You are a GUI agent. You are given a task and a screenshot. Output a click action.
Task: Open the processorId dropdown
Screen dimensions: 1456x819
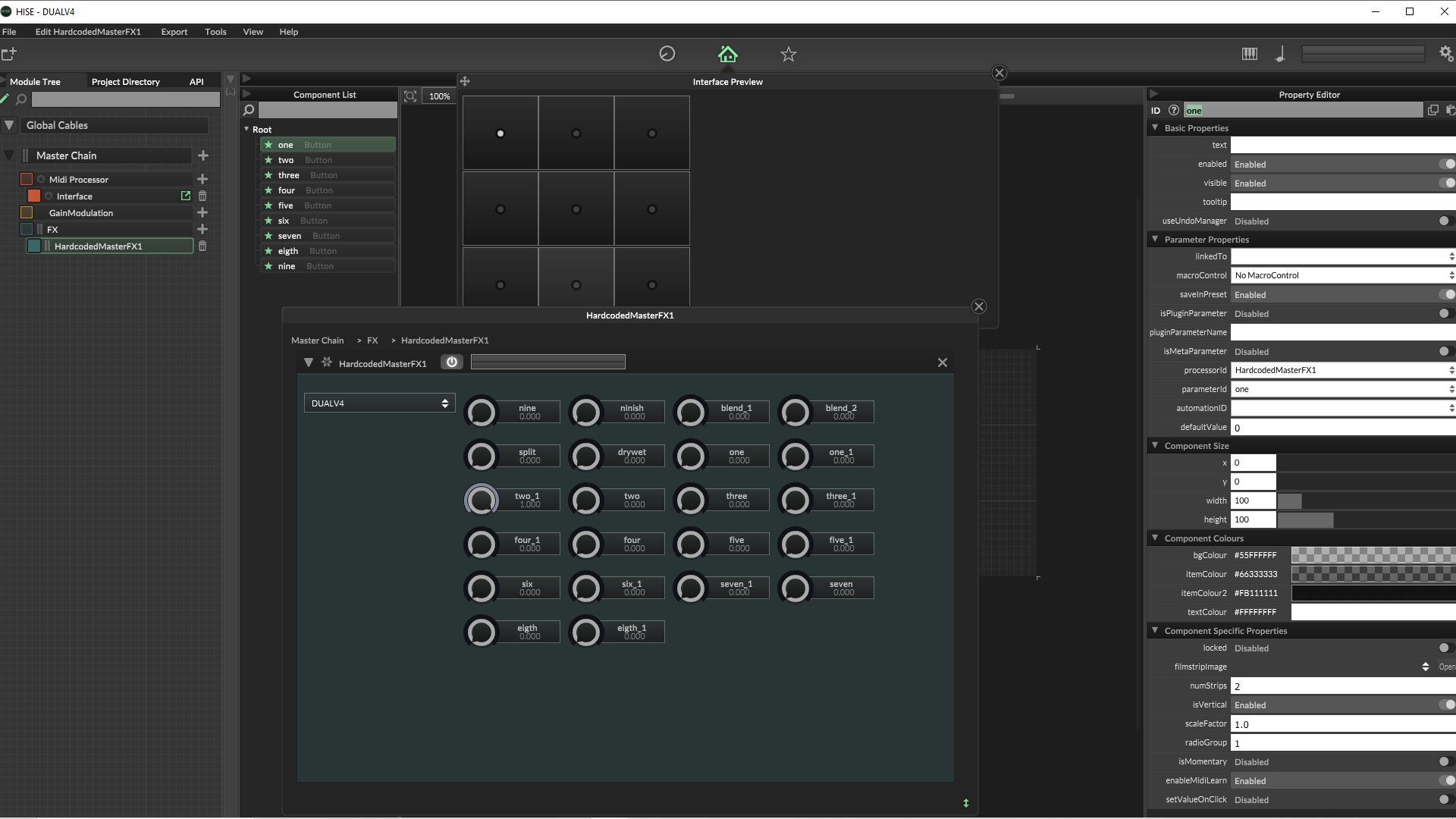pyautogui.click(x=1343, y=370)
